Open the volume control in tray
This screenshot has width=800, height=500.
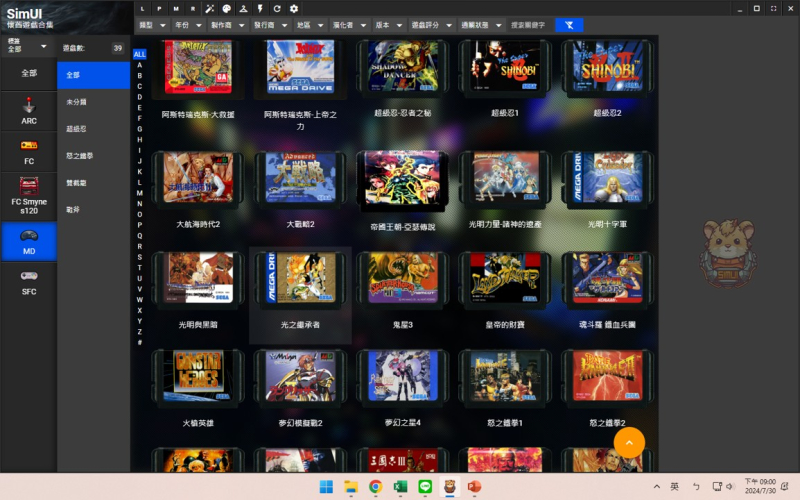[730, 487]
